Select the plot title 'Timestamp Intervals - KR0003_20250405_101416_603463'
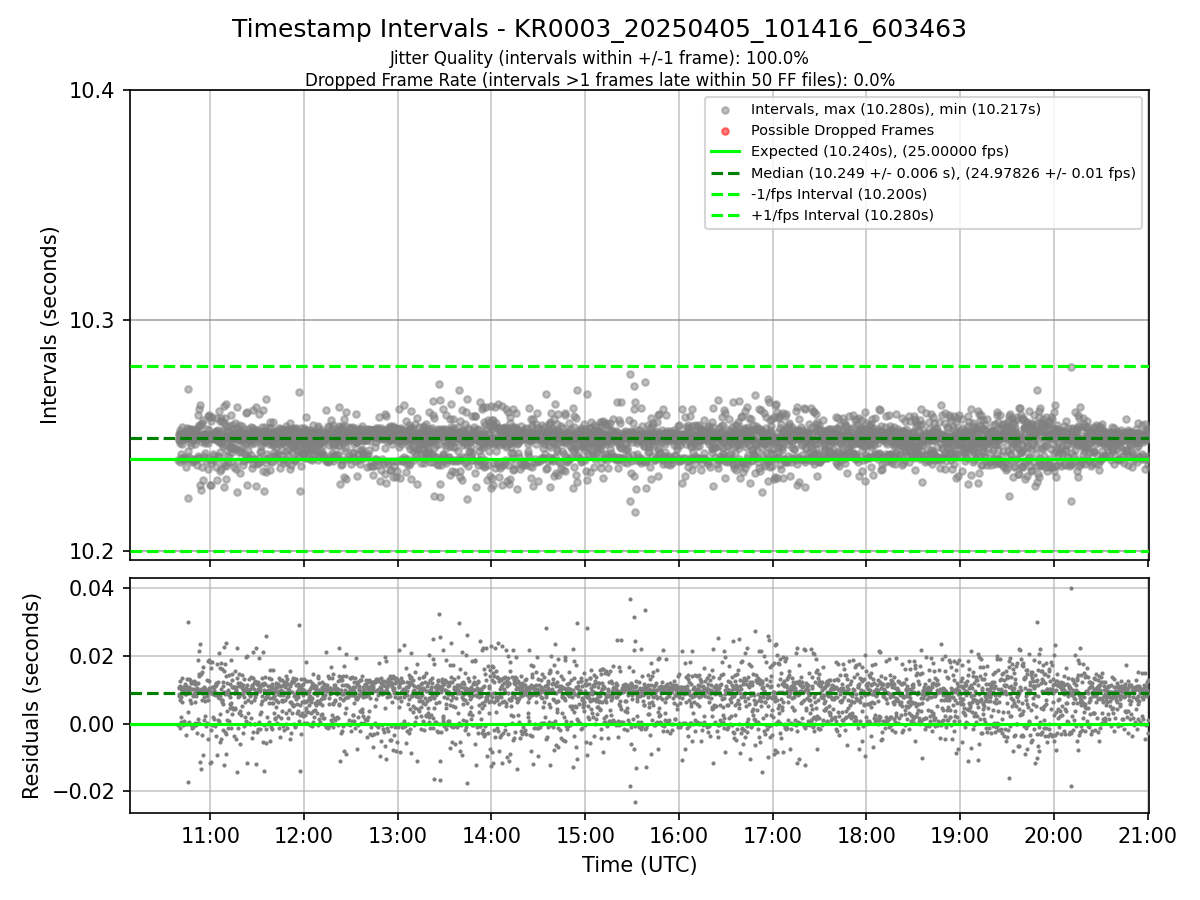 coord(599,29)
